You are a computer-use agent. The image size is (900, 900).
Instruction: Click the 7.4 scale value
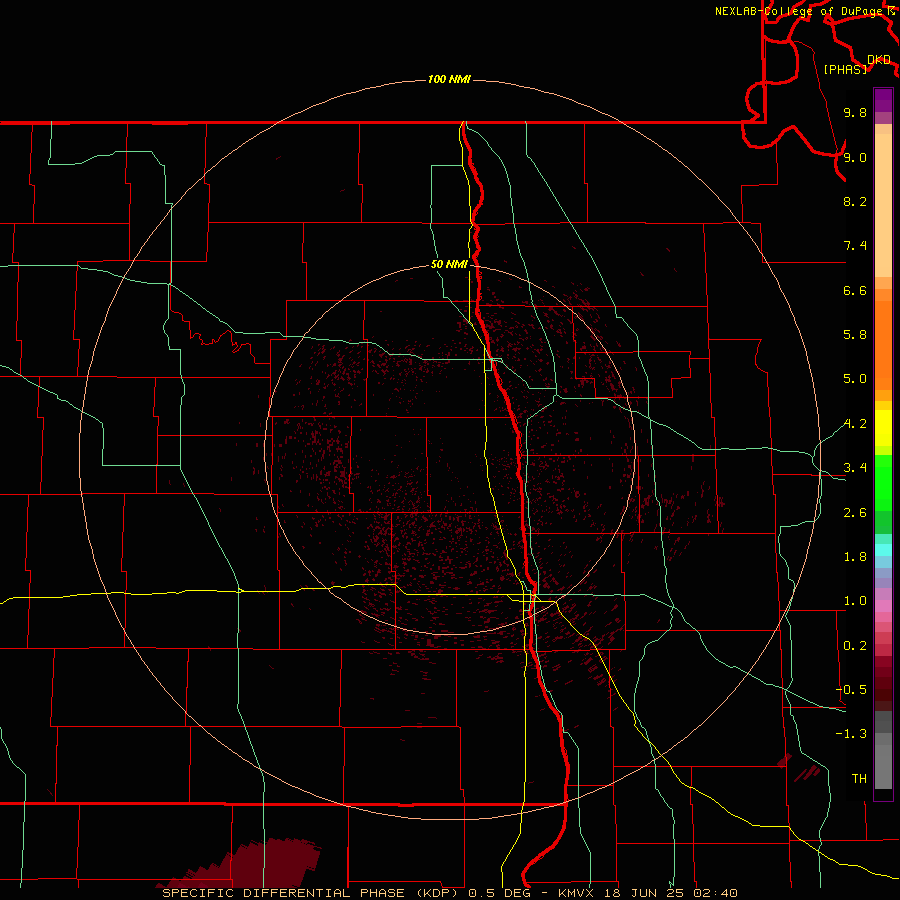(x=855, y=246)
